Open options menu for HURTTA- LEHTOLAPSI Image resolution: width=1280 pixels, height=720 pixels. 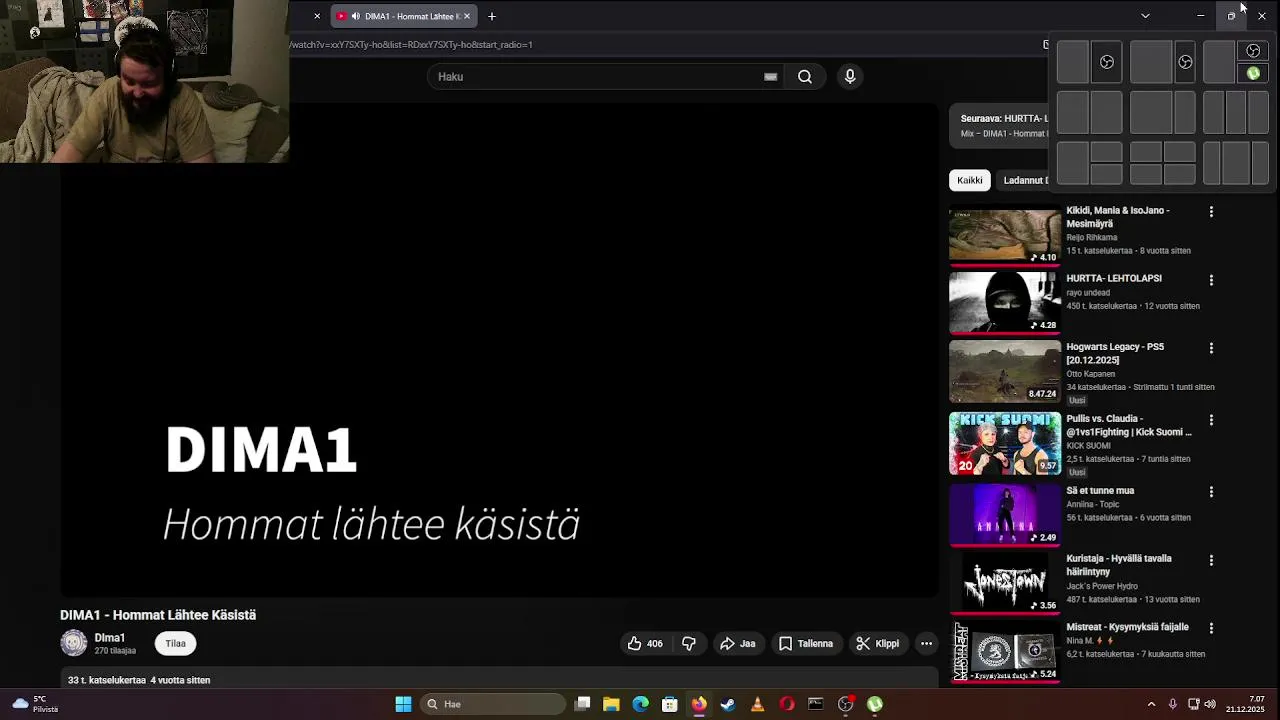1211,280
